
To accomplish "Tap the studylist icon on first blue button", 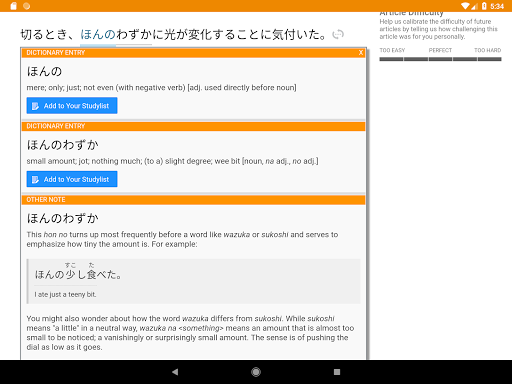I will click(35, 106).
